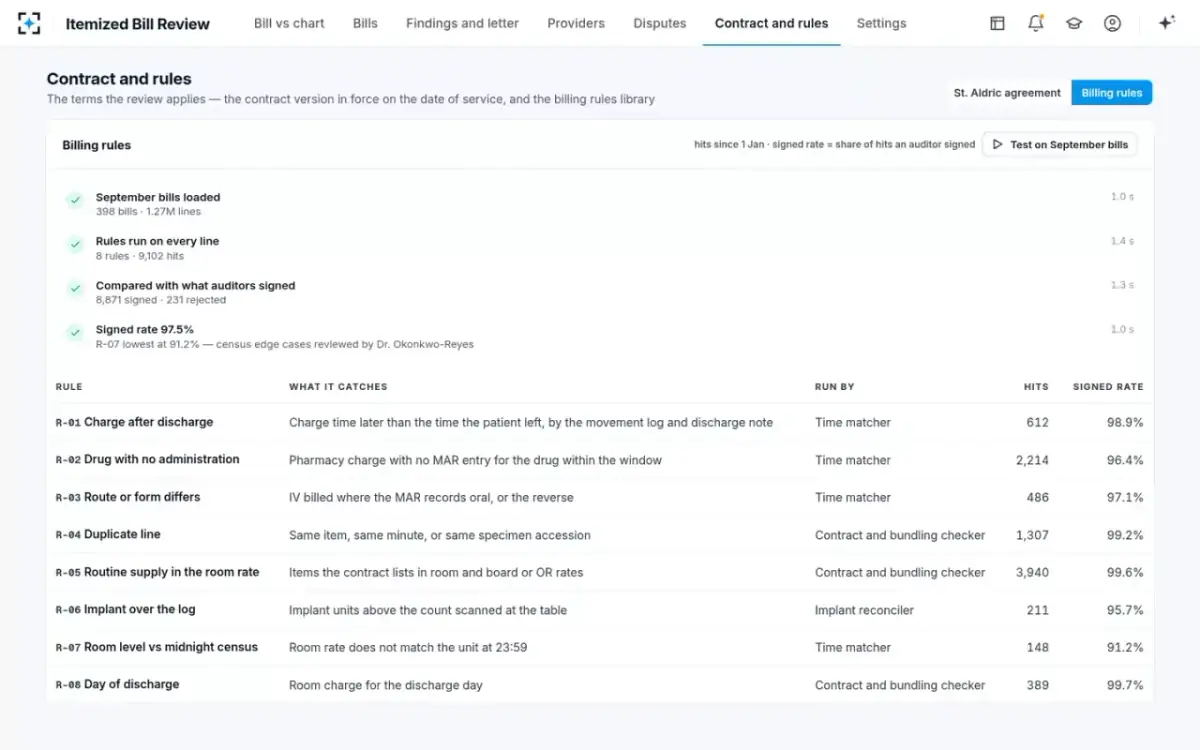
Task: Click Implant reconciler in Run By column
Action: tap(864, 610)
